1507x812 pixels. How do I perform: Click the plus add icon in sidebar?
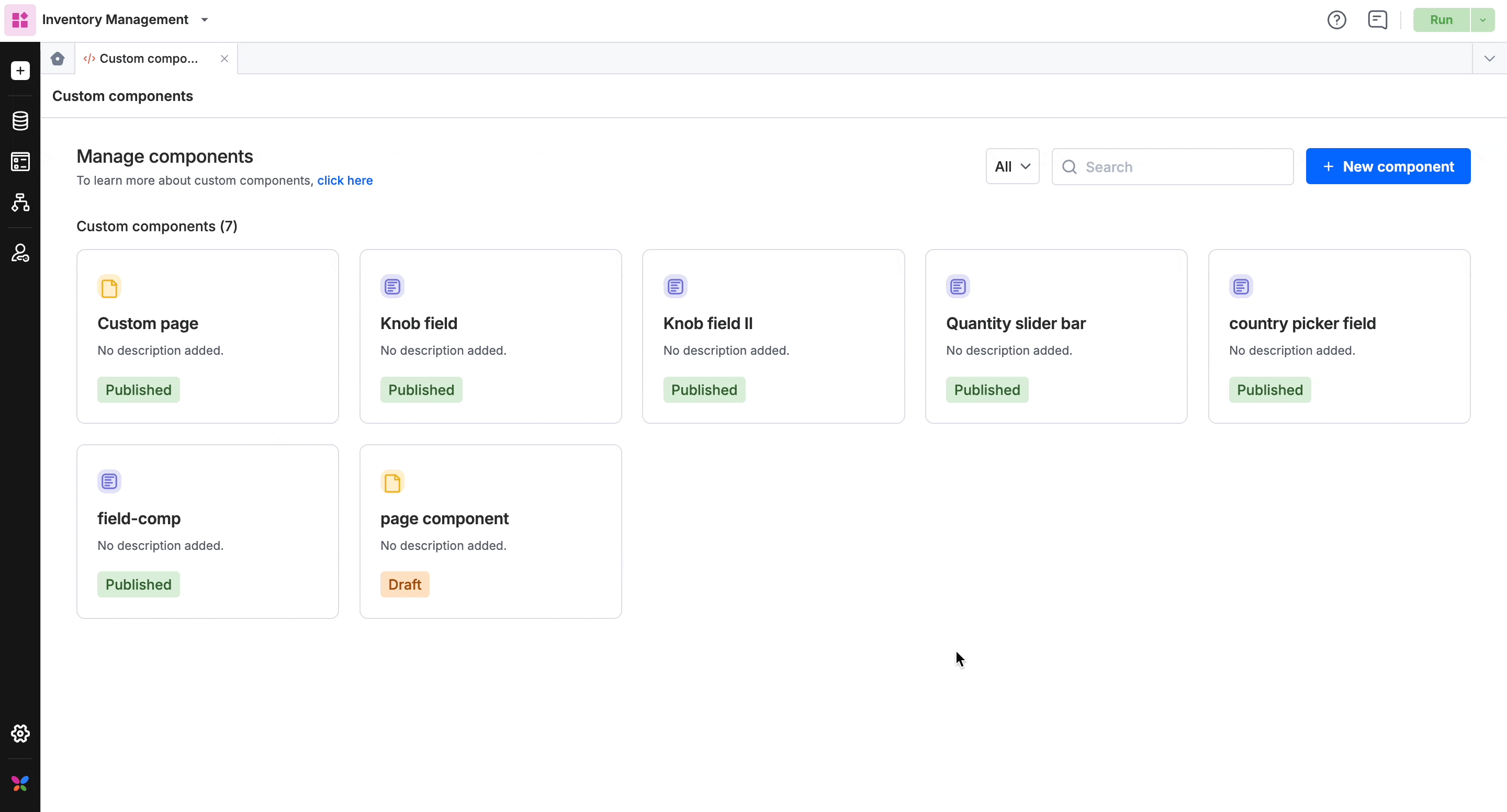point(20,71)
